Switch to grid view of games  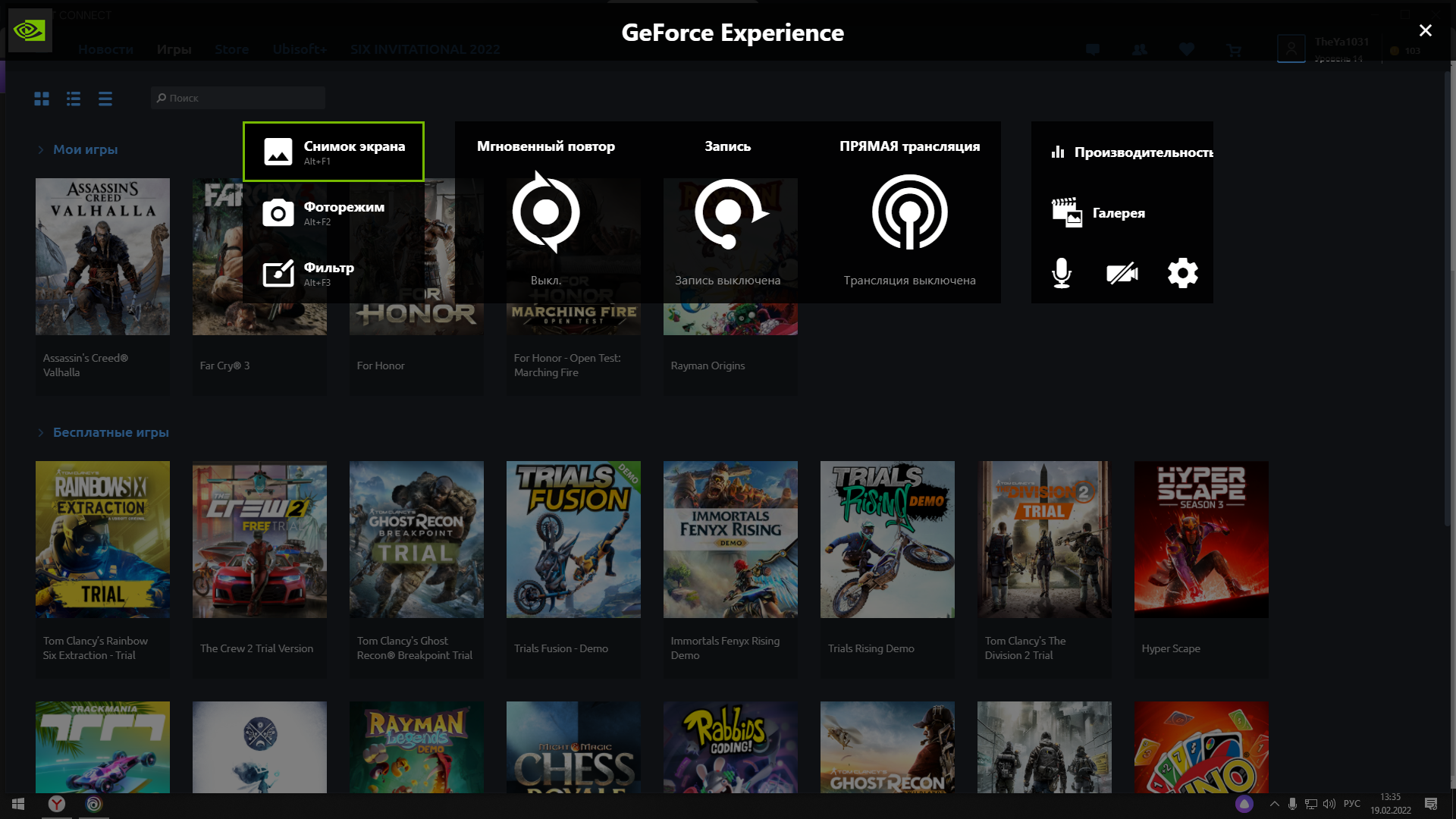[42, 99]
